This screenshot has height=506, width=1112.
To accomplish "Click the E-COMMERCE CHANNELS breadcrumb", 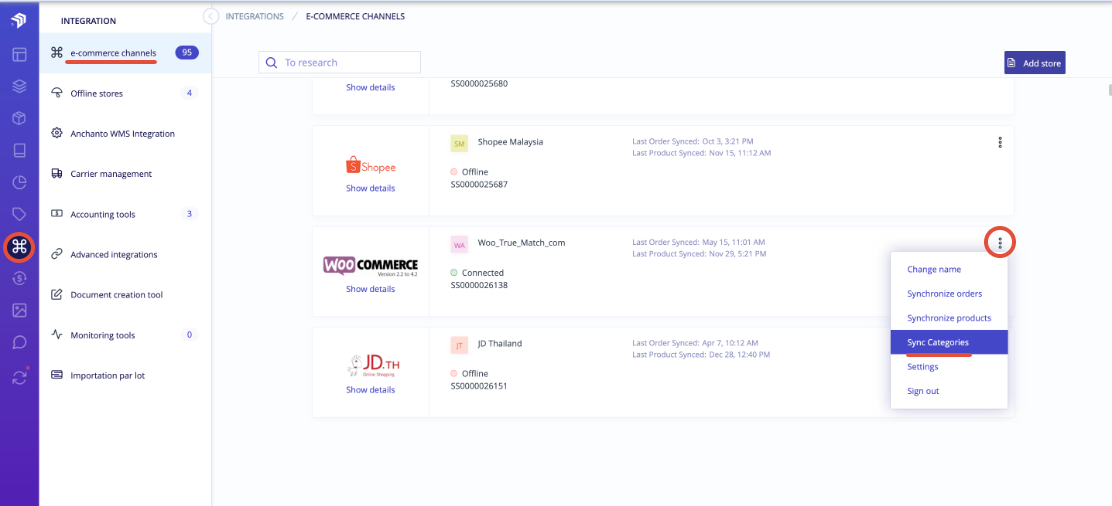I will 355,16.
